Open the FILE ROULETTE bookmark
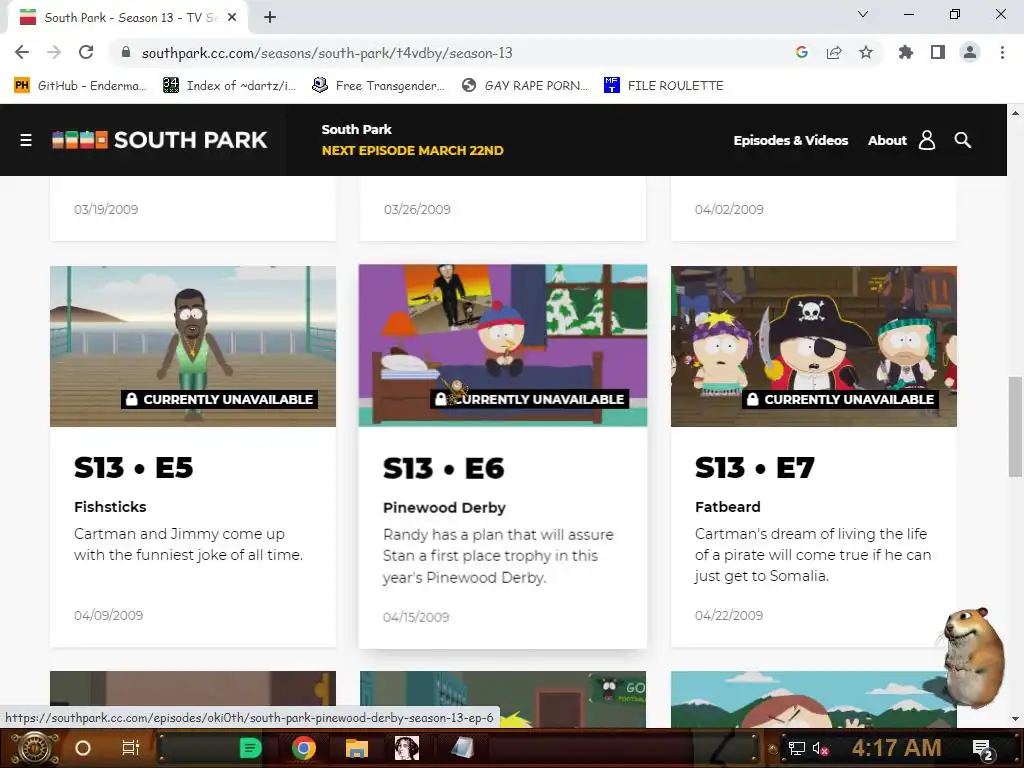 point(664,86)
